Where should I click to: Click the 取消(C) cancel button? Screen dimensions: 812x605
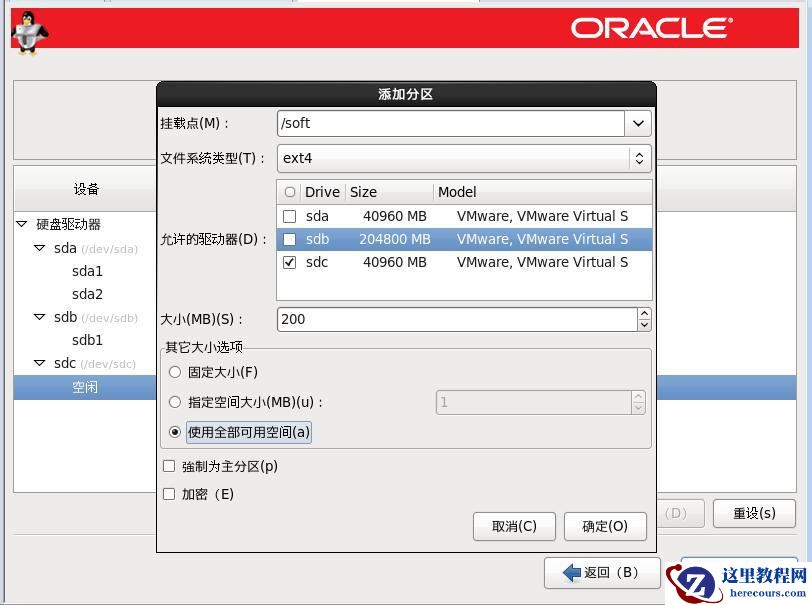pos(514,527)
